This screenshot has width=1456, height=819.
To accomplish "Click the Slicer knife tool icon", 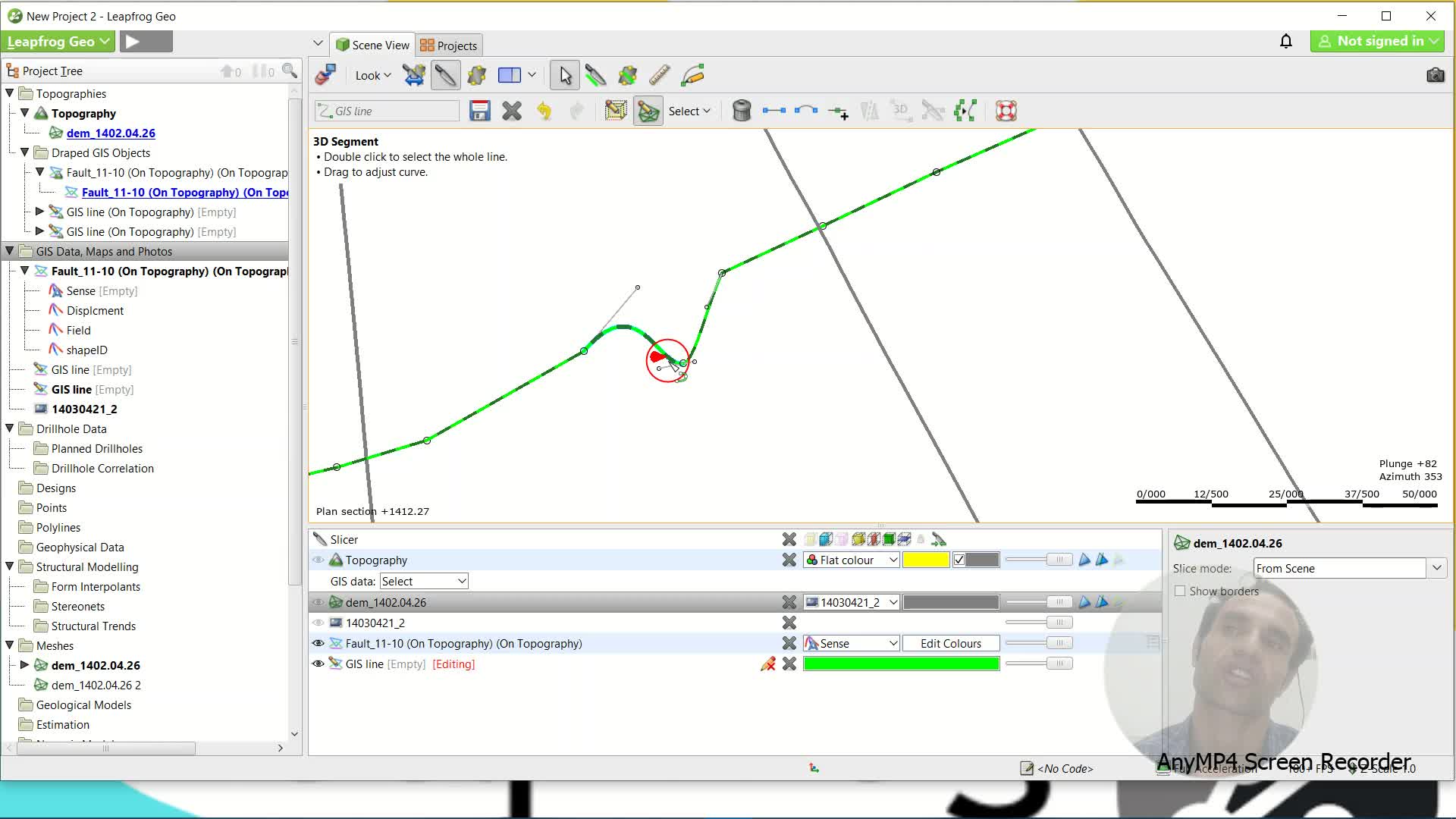I will point(445,75).
